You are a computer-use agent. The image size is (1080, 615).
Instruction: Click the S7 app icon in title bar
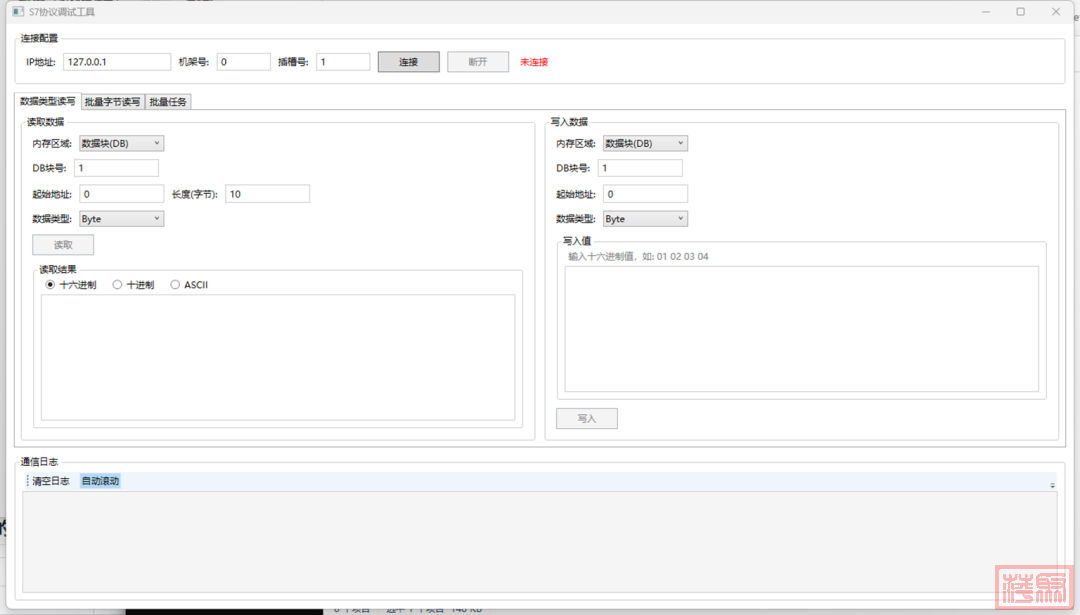pyautogui.click(x=17, y=12)
